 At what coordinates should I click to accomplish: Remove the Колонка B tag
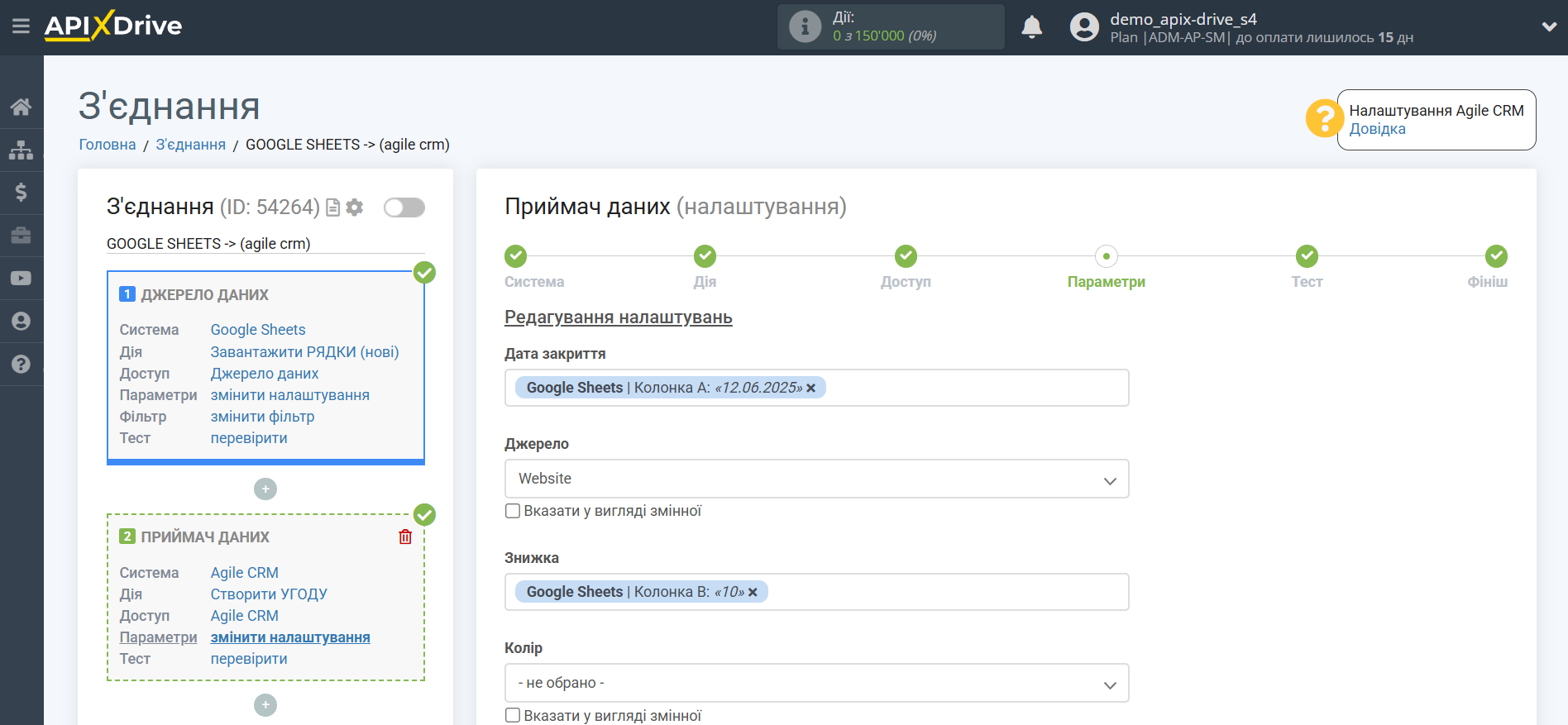click(753, 592)
